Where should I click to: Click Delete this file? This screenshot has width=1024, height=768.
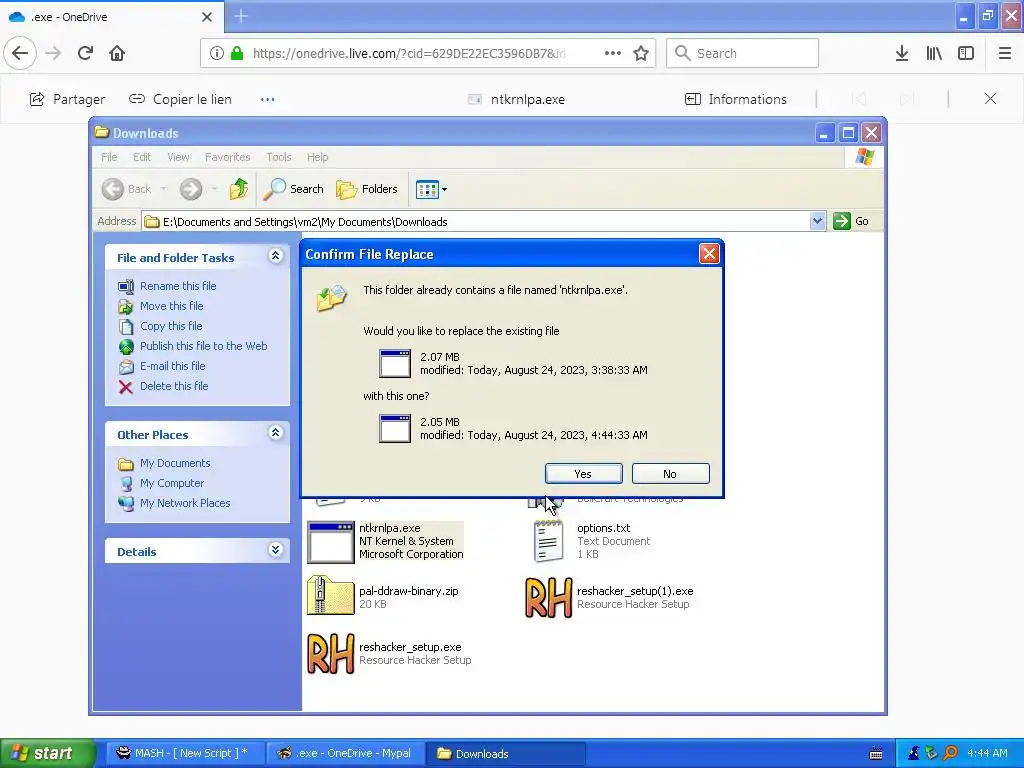174,387
